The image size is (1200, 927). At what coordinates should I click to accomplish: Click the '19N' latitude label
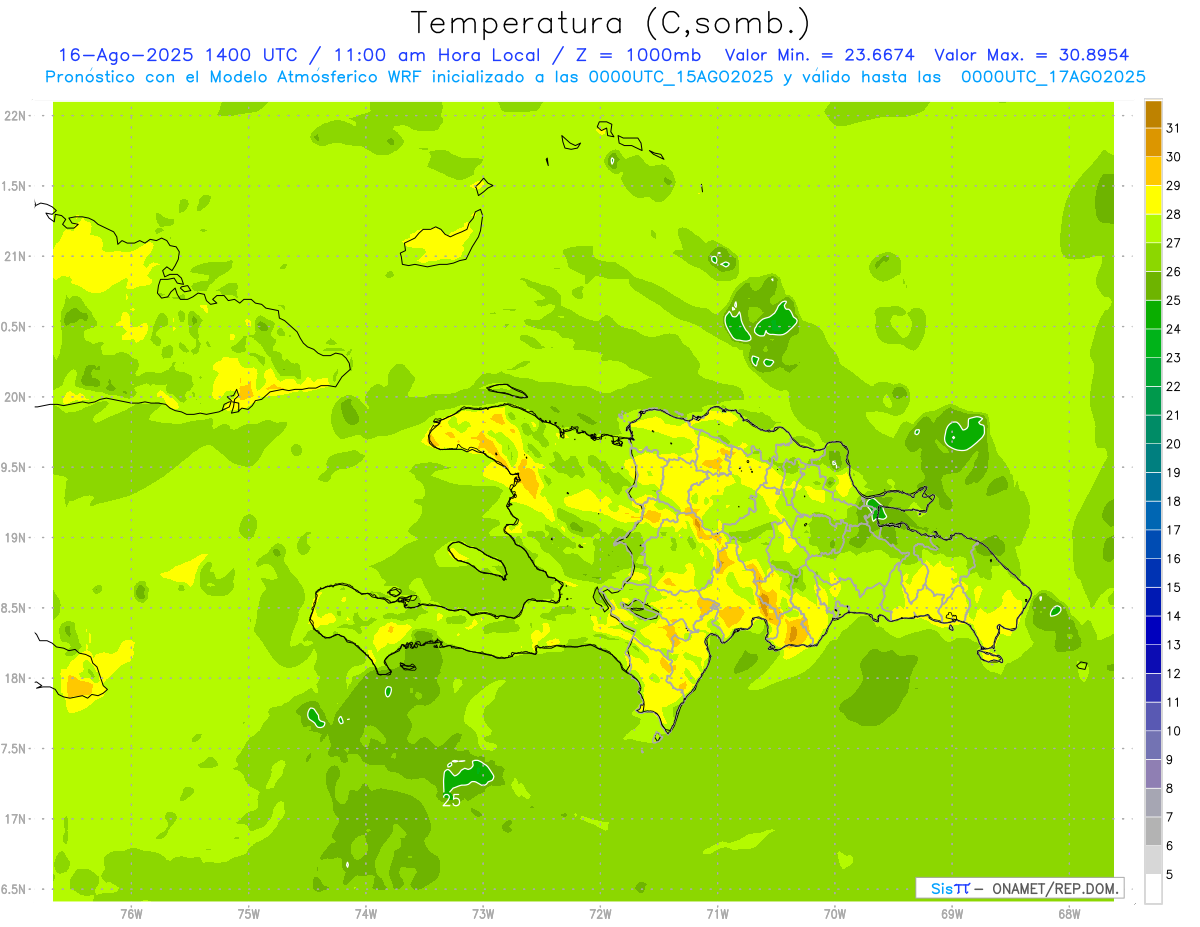click(15, 538)
